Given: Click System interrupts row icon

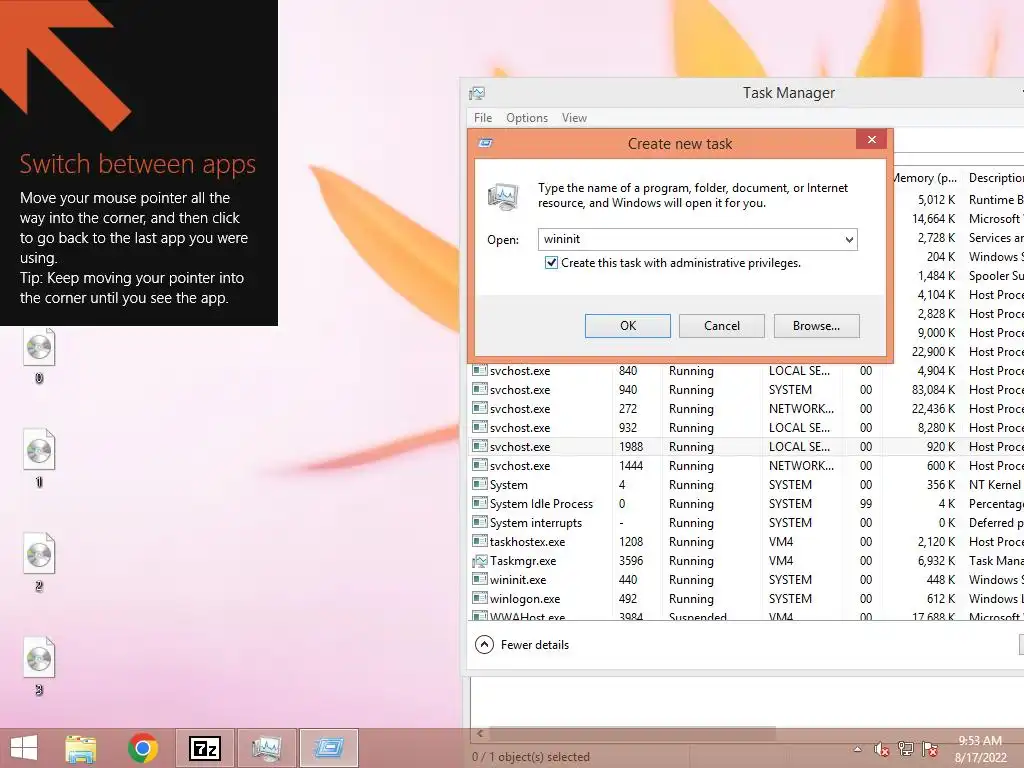Looking at the screenshot, I should point(480,522).
